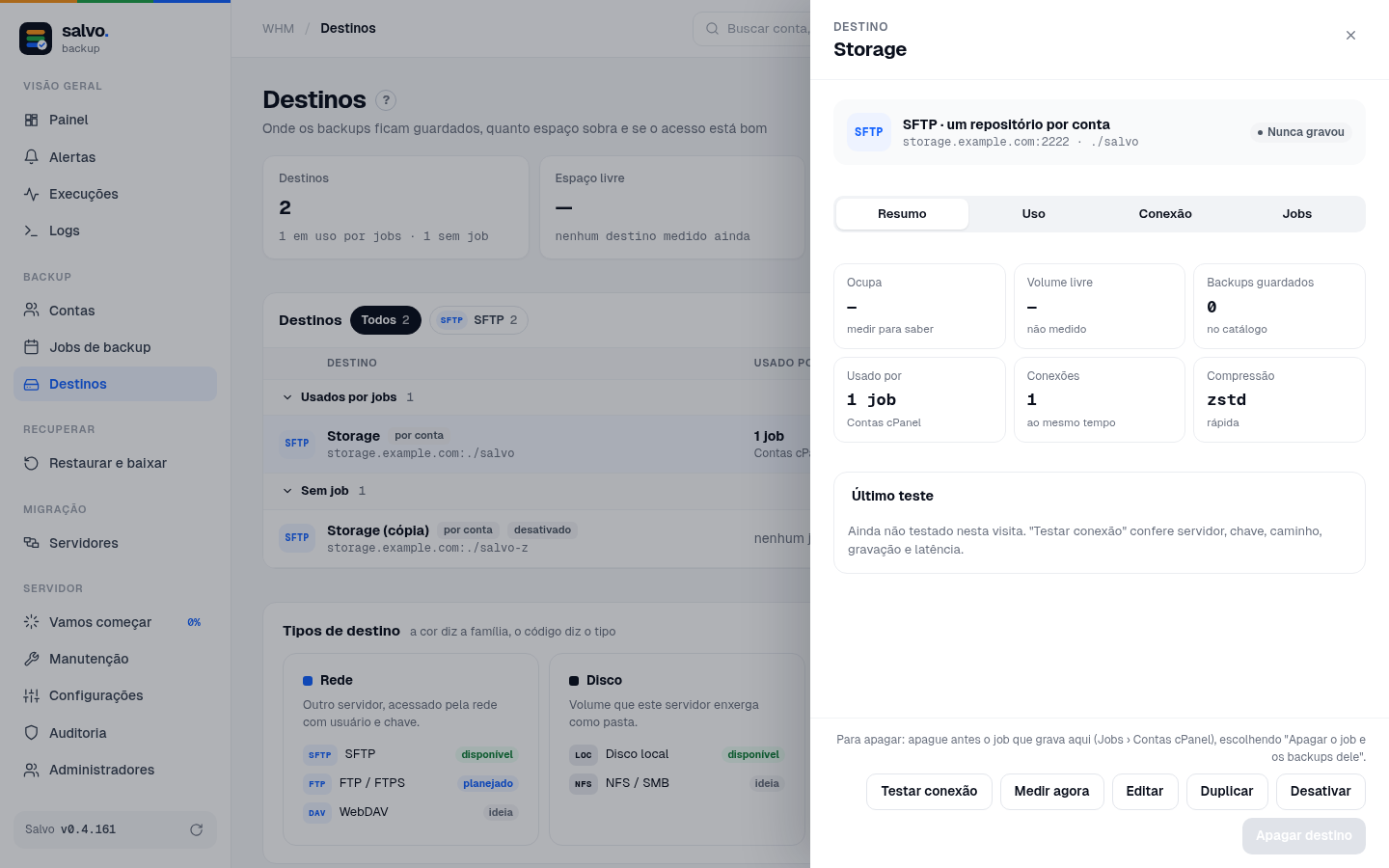Image resolution: width=1389 pixels, height=868 pixels.
Task: Click the Salvo backup logo
Action: point(36,39)
